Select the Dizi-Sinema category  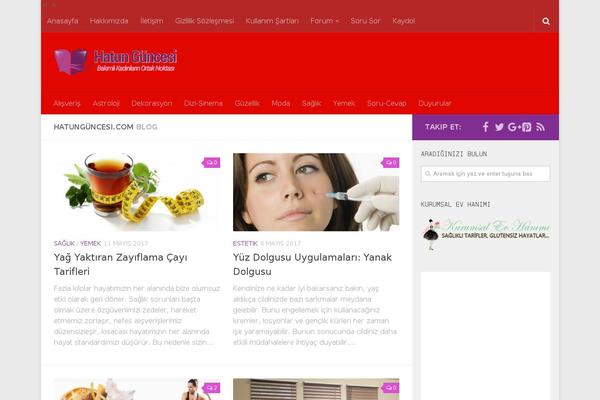[203, 103]
